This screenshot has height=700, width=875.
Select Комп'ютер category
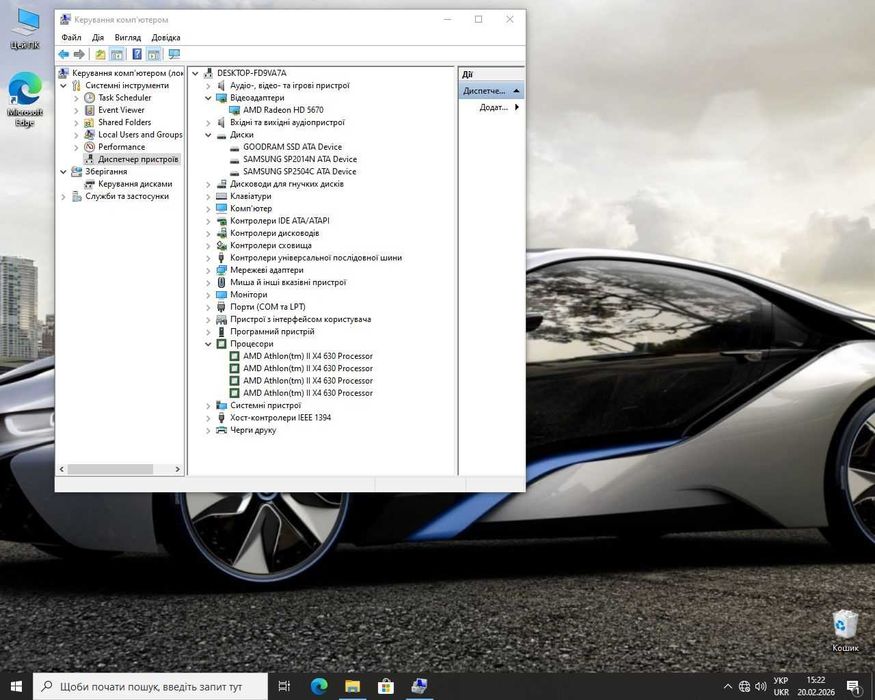[x=251, y=208]
